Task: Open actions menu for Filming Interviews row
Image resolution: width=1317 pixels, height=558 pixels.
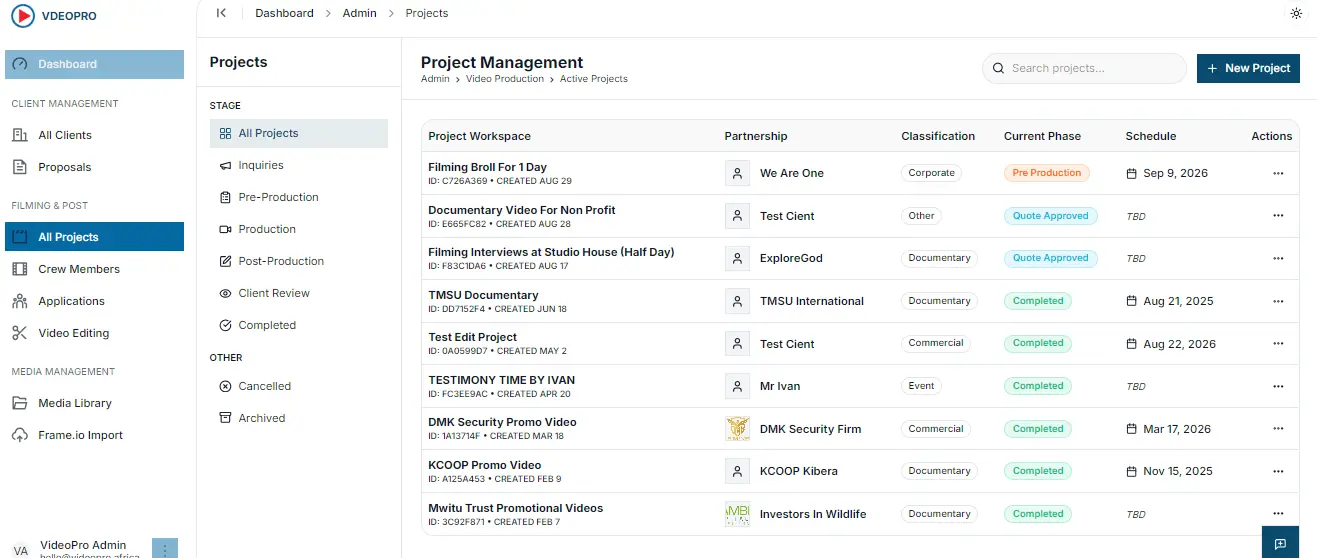Action: coord(1278,258)
